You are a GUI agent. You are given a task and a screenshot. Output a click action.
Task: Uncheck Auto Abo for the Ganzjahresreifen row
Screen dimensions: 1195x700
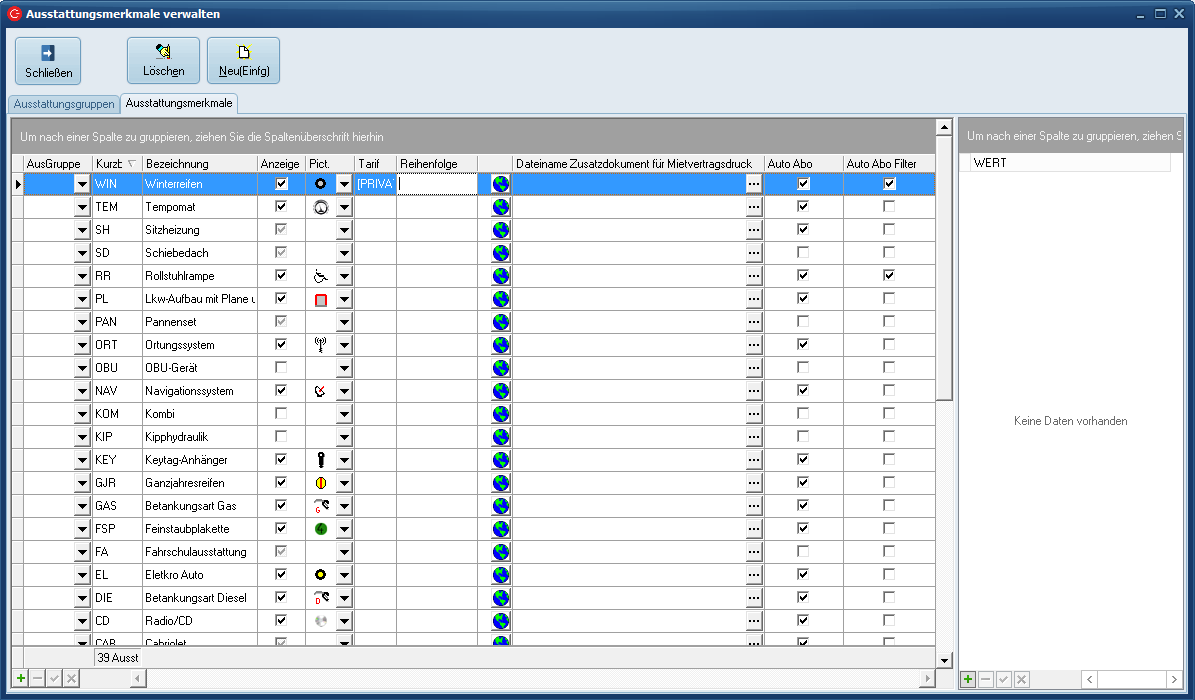point(803,483)
